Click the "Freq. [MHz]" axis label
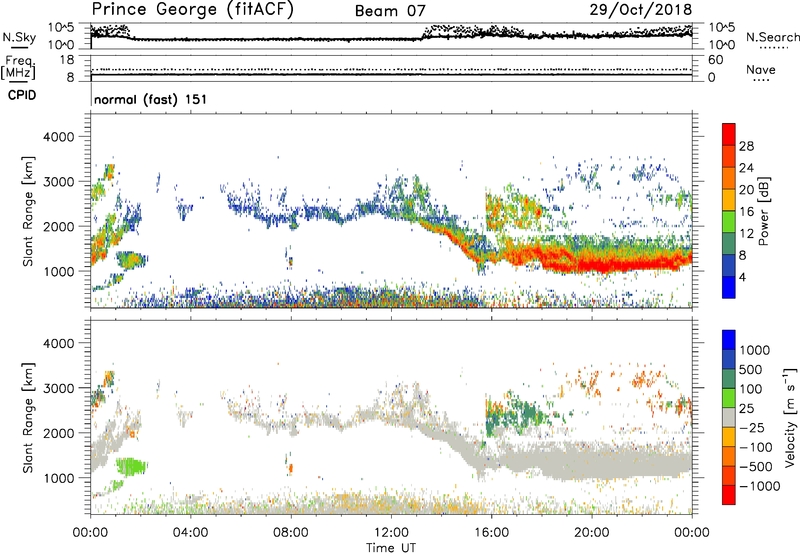The width and height of the screenshot is (800, 554). click(18, 68)
